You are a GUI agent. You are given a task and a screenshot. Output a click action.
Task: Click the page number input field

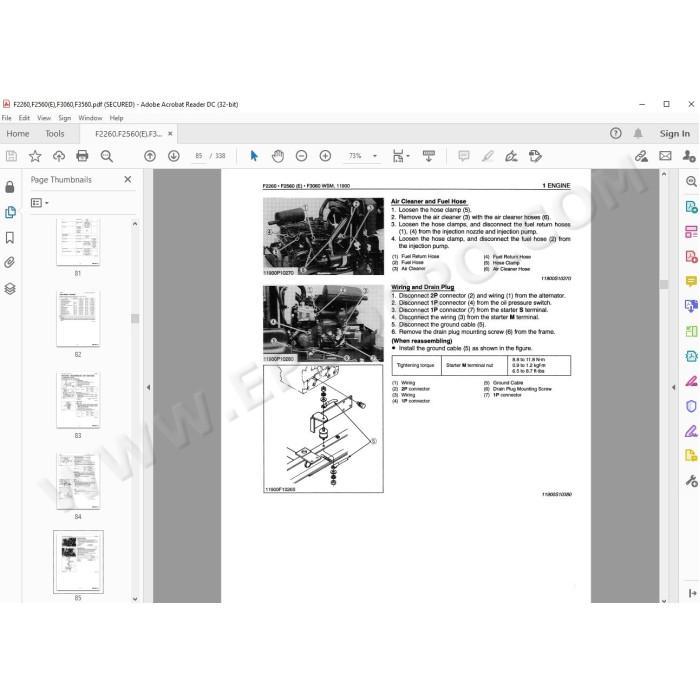click(x=199, y=156)
